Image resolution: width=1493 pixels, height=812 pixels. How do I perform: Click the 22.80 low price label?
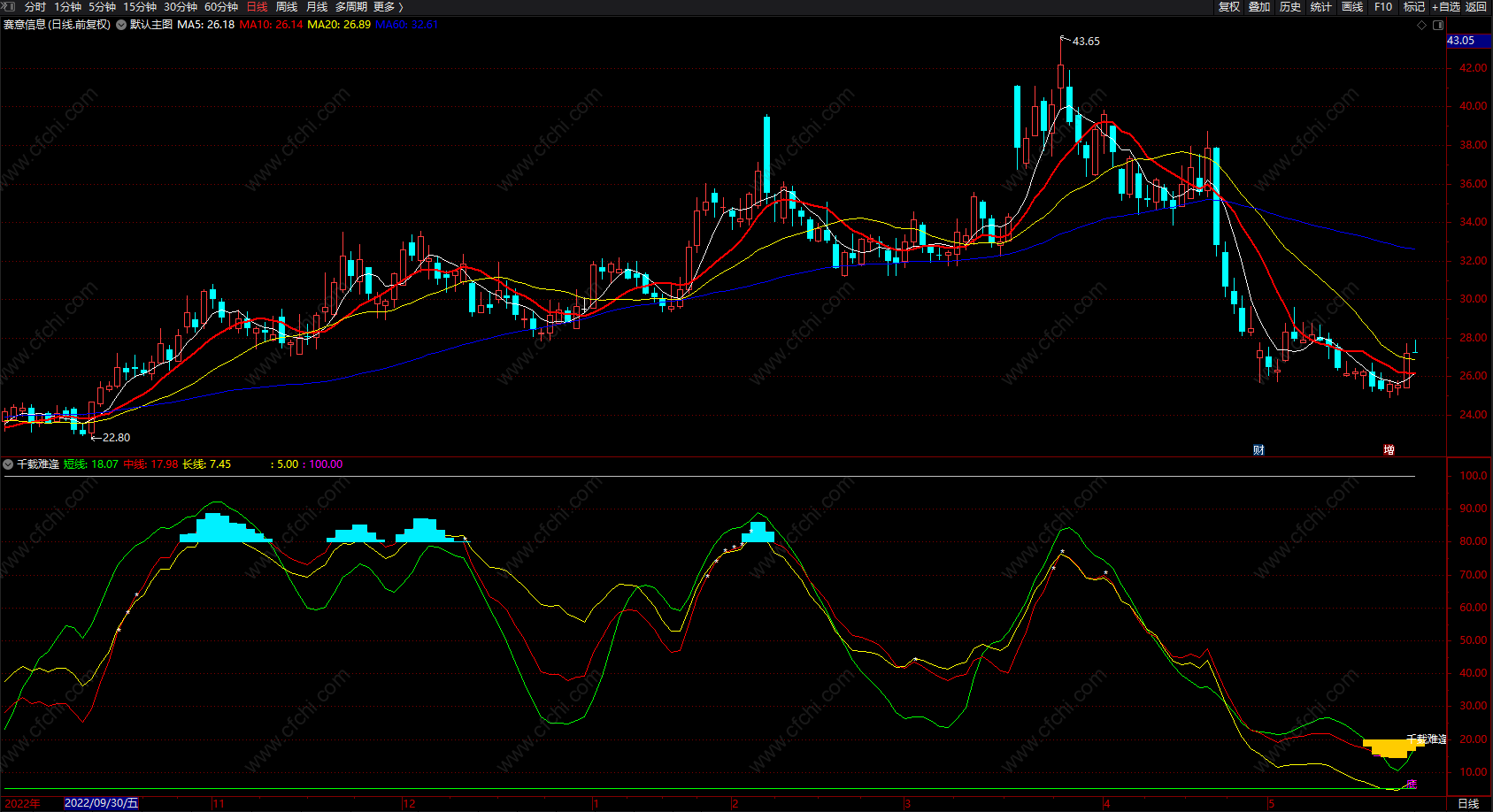(116, 438)
